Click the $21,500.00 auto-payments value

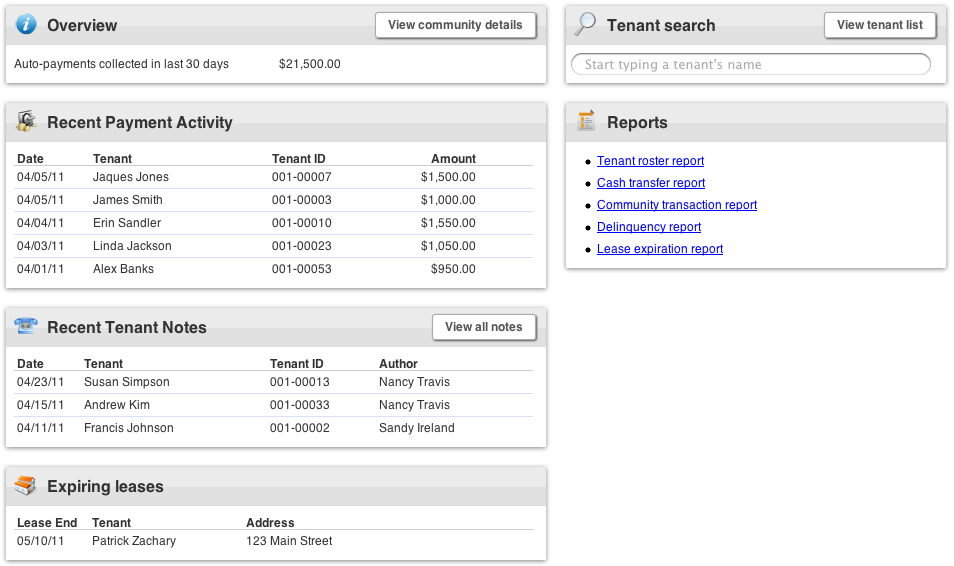point(310,64)
